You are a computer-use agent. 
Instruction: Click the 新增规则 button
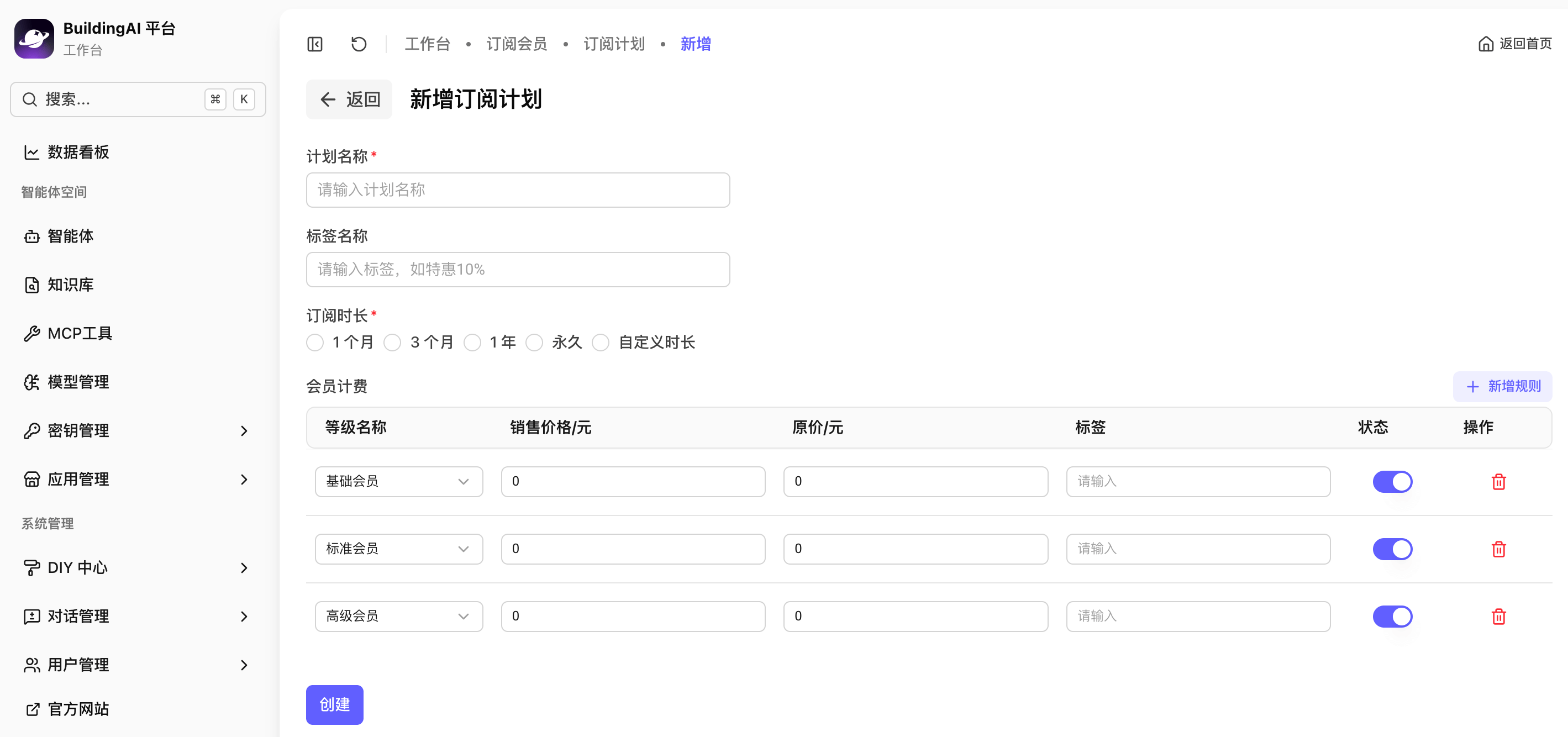(1502, 386)
